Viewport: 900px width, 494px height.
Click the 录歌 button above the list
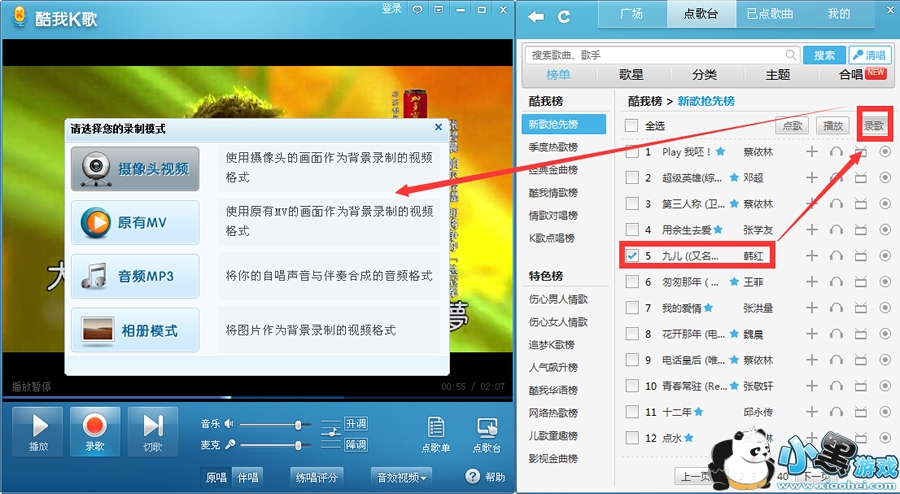pyautogui.click(x=874, y=126)
